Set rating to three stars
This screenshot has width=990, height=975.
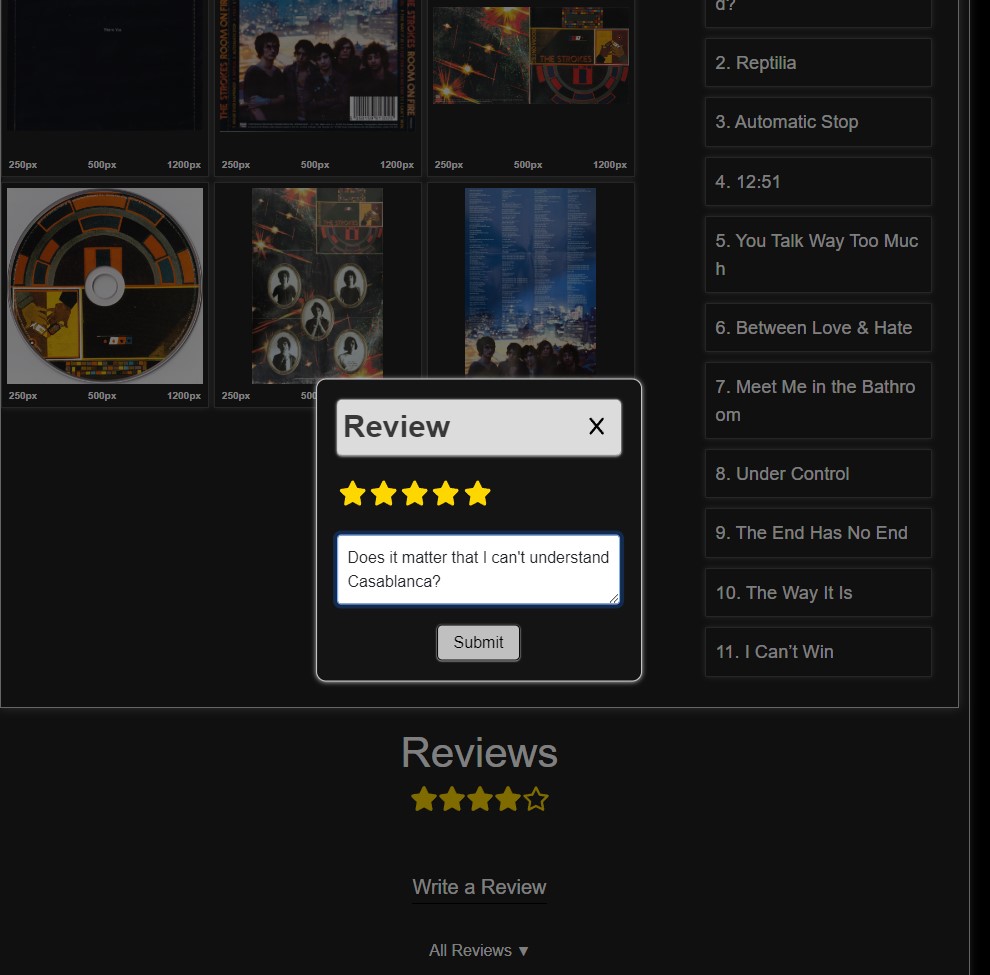click(415, 494)
